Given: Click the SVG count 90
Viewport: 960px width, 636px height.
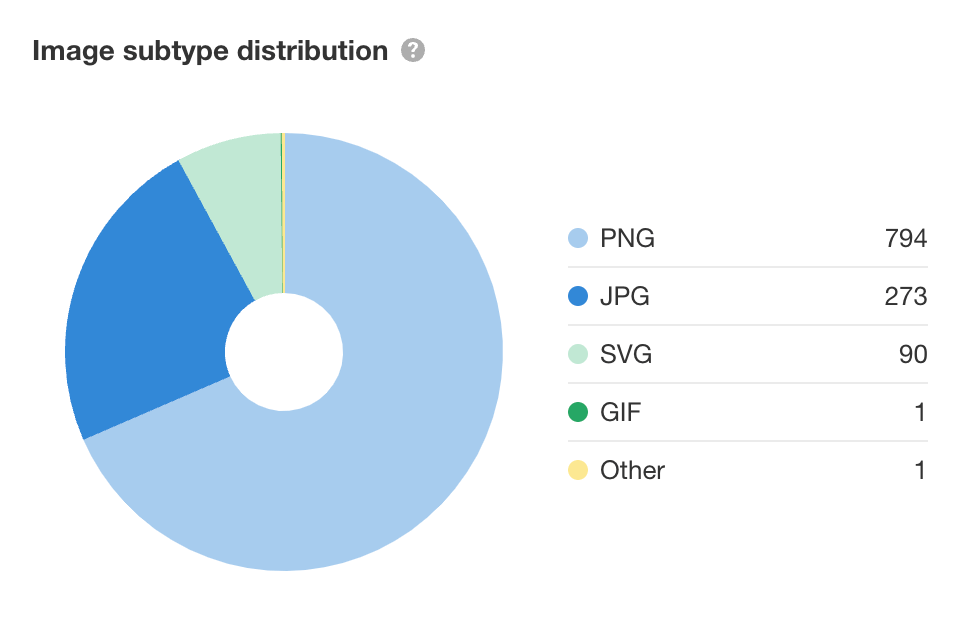Looking at the screenshot, I should 912,355.
